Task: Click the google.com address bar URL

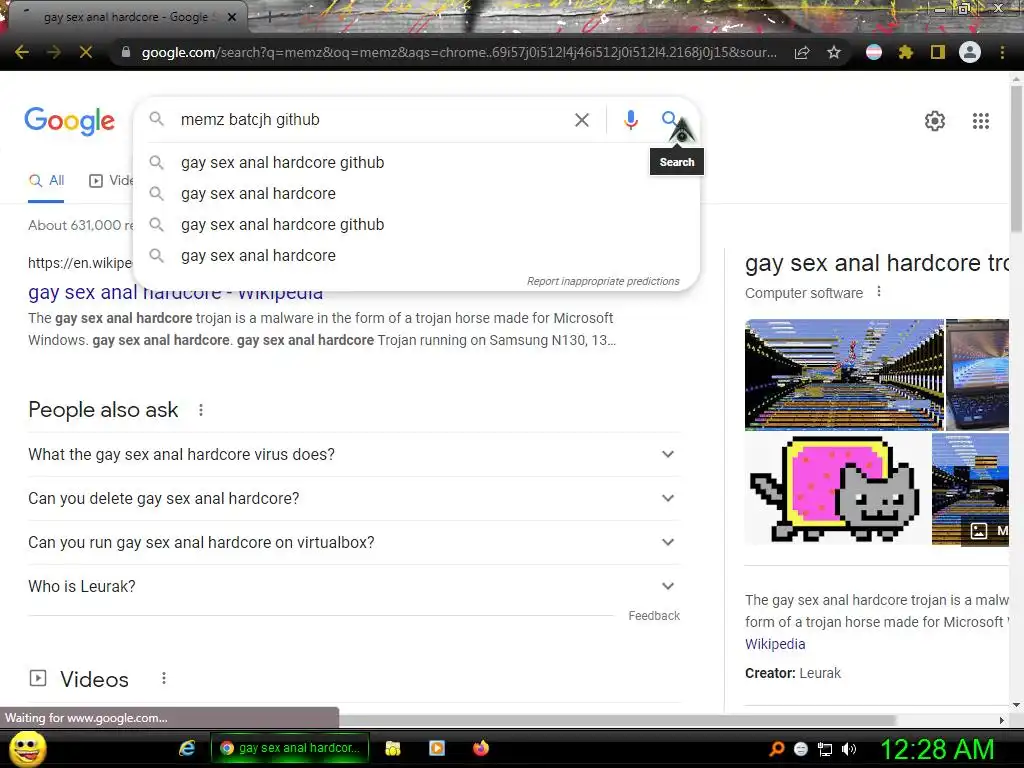Action: (459, 52)
